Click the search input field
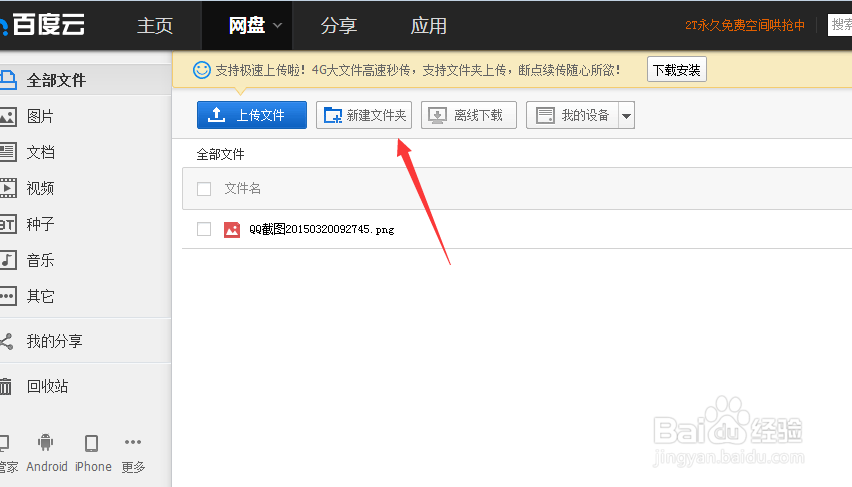852x487 pixels. pyautogui.click(x=840, y=25)
